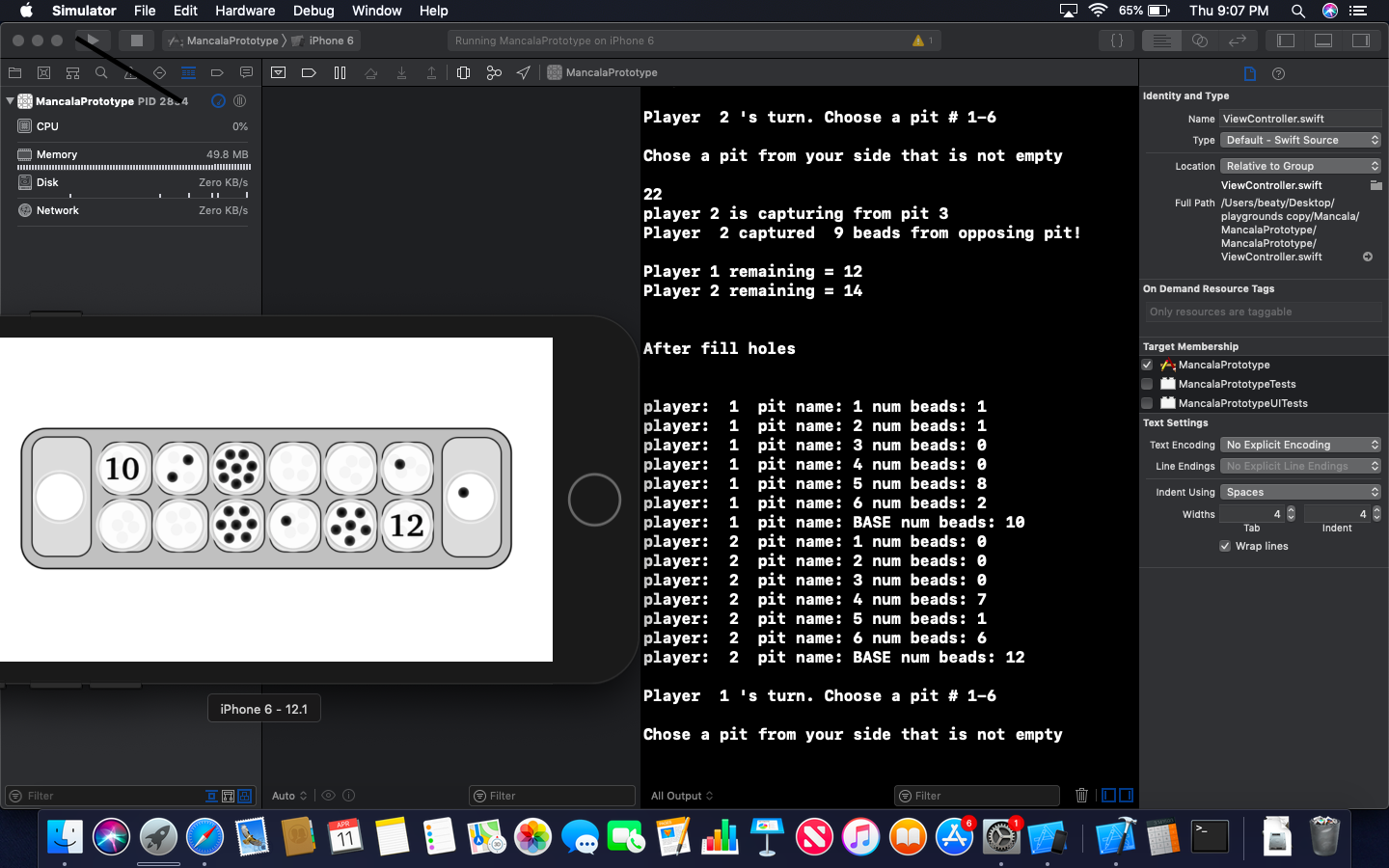Switch to the Standard editor
The height and width of the screenshot is (868, 1389).
point(1162,41)
